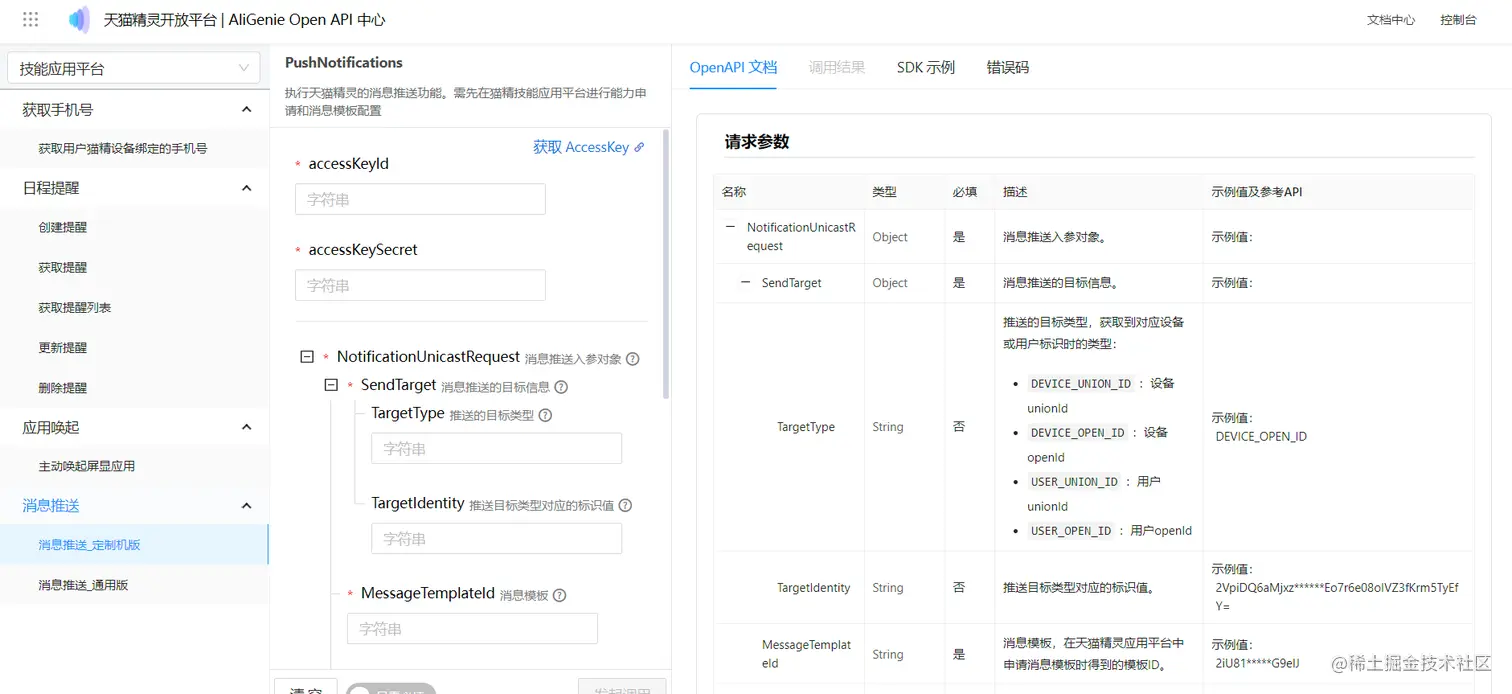Screen dimensions: 1512x694
Task: Focus the TargetIdentity input field
Action: 496,538
